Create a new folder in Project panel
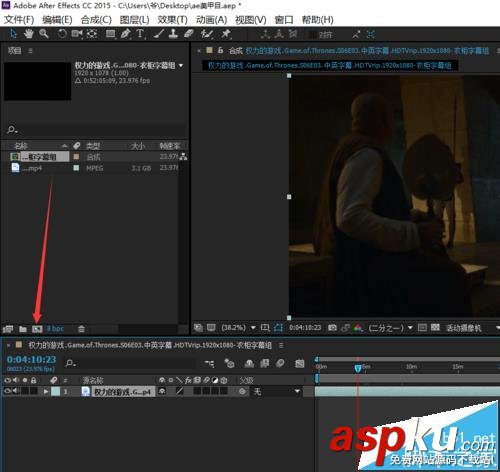Screen dimensions: 500x472 pos(23,329)
